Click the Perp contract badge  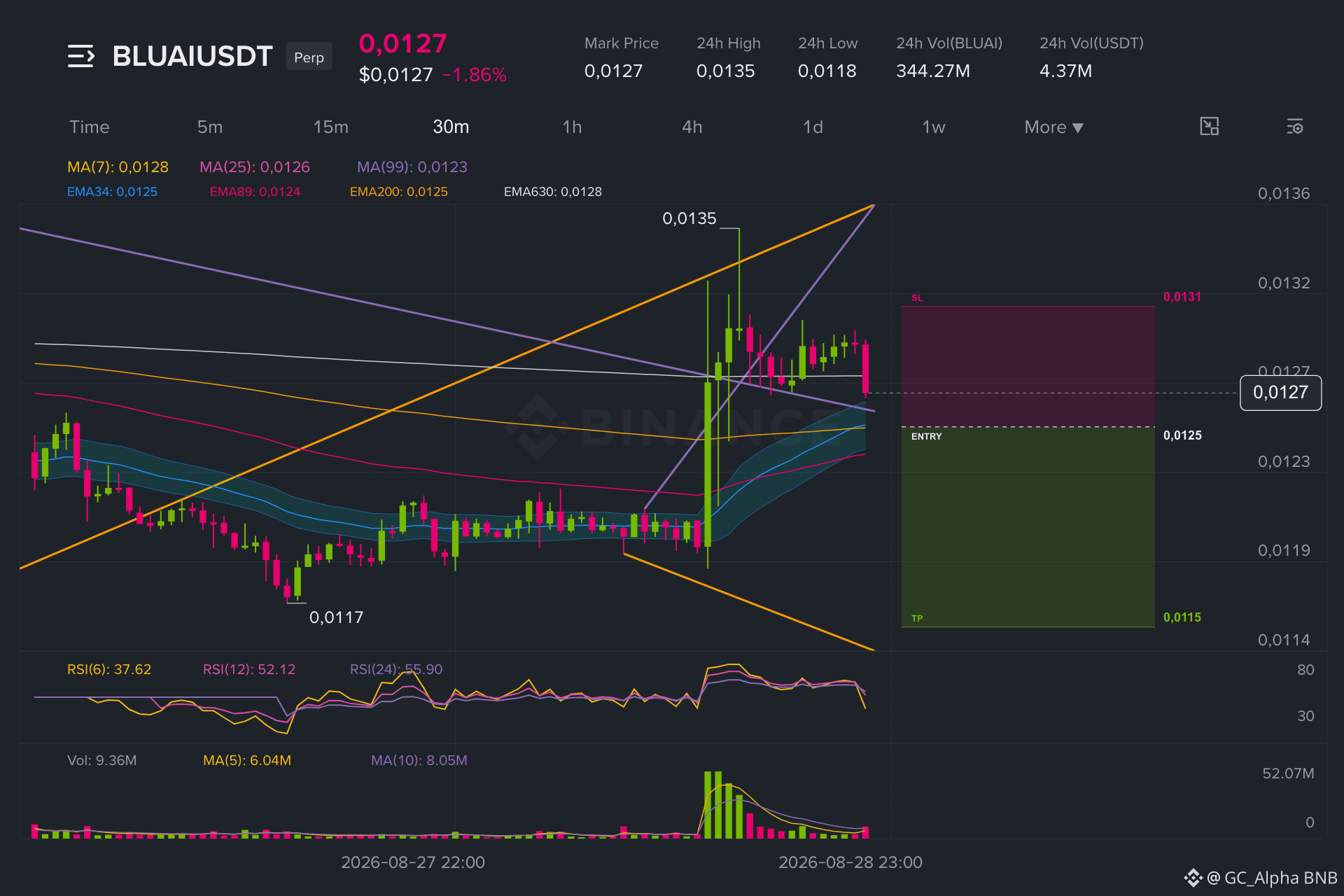309,57
